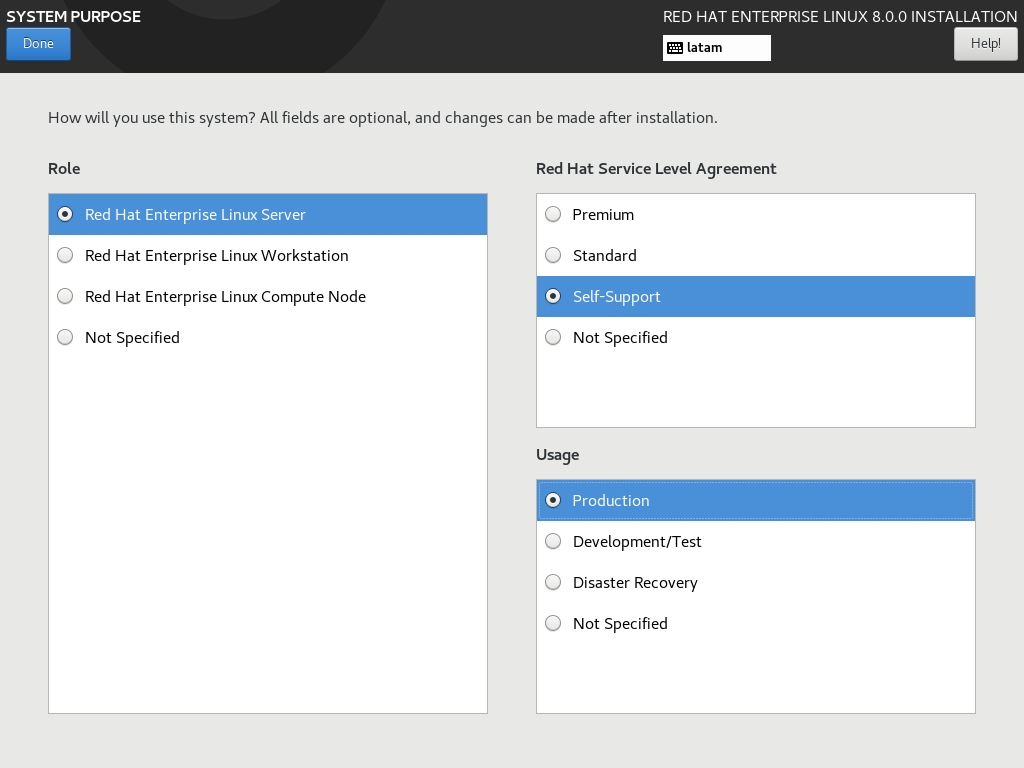
Task: Select Premium service level agreement
Action: (603, 215)
